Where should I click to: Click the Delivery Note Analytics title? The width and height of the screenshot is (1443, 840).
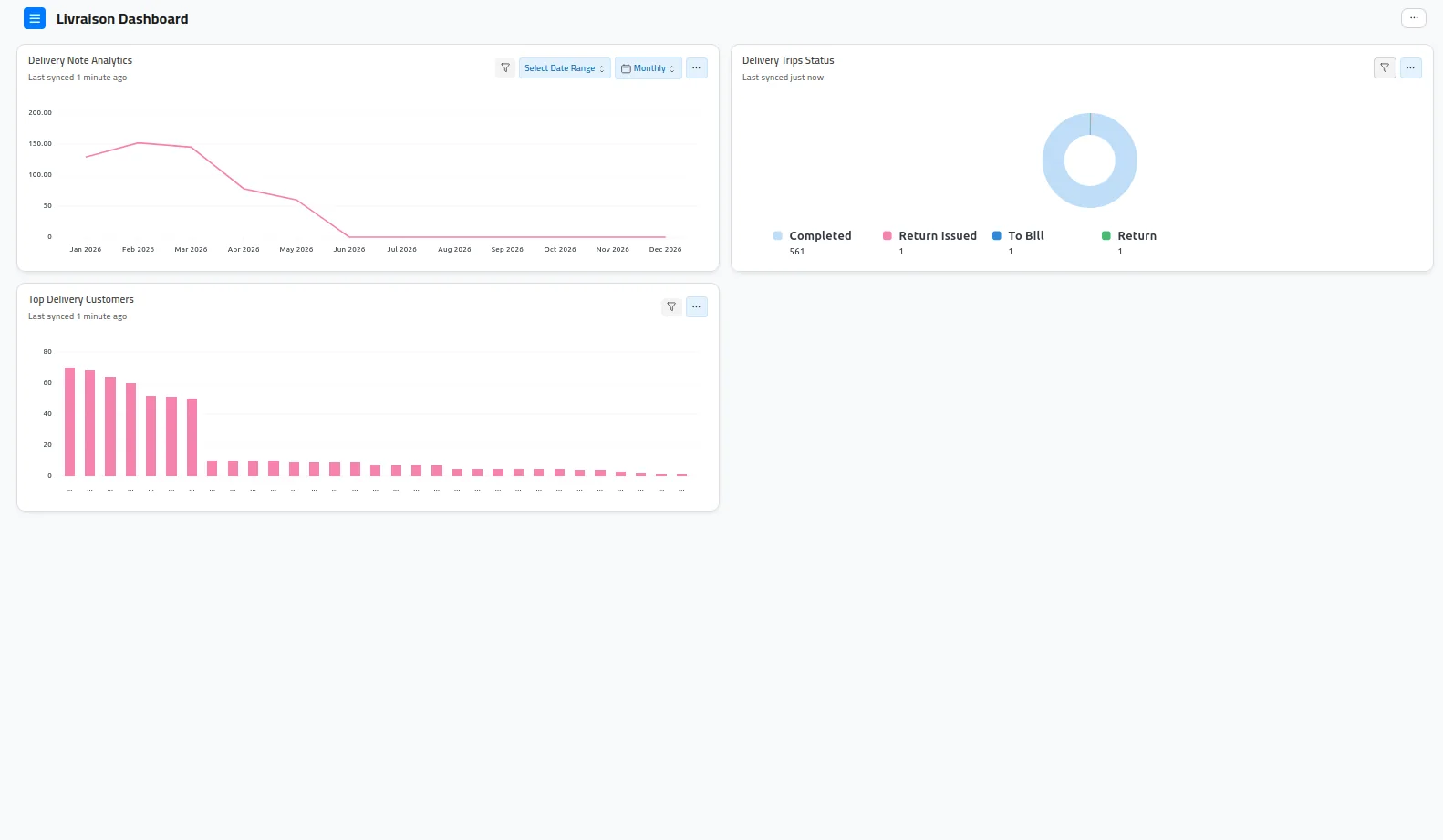coord(80,60)
